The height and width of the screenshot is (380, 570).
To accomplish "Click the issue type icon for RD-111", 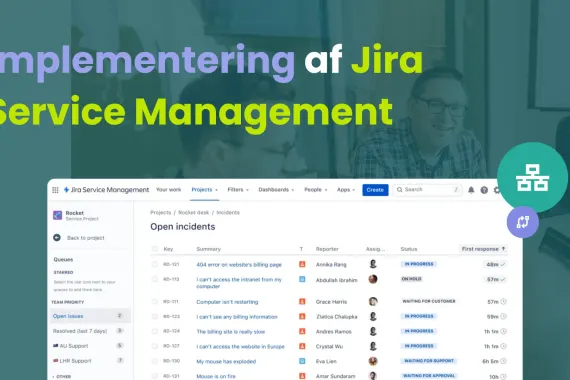I will point(302,301).
